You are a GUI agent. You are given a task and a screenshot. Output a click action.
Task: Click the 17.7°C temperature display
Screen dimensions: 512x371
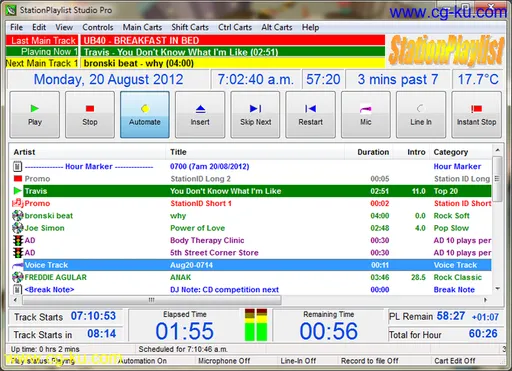pos(477,79)
